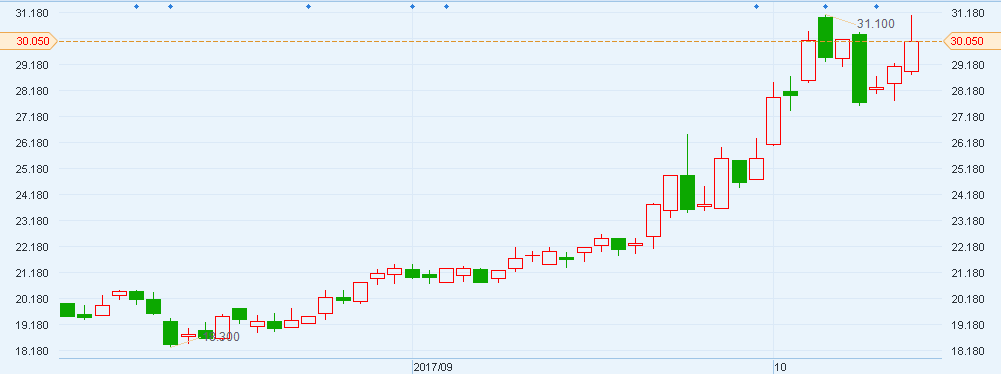Select the green candle bottoming at 18.300
Image resolution: width=1001 pixels, height=374 pixels.
point(170,333)
